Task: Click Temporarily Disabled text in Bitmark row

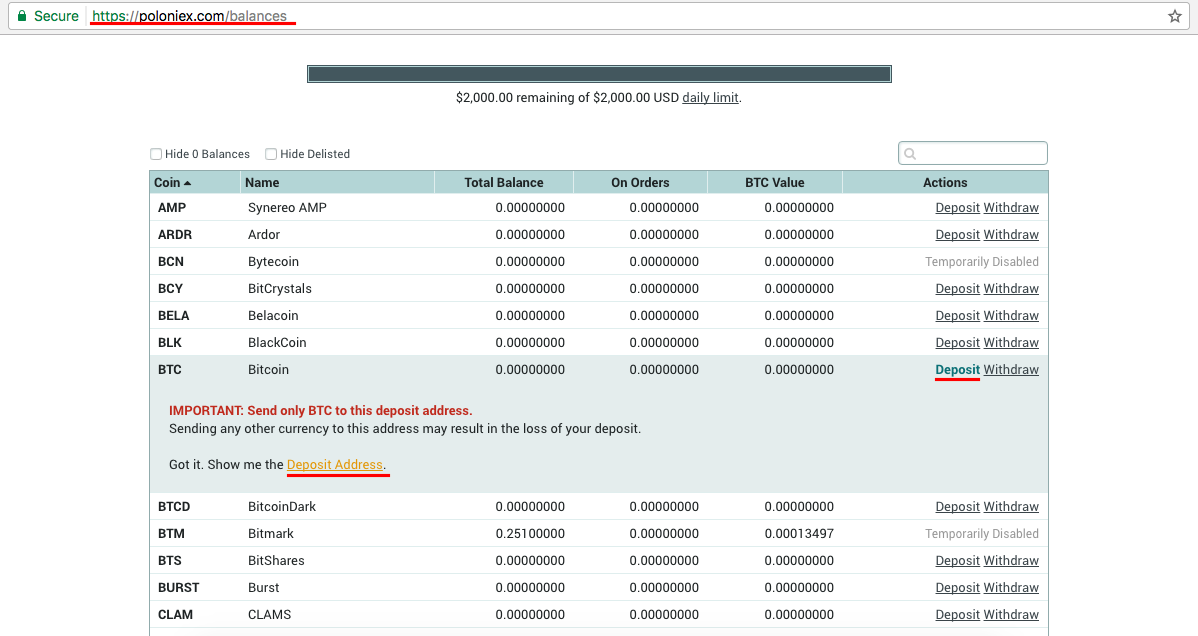Action: (982, 534)
